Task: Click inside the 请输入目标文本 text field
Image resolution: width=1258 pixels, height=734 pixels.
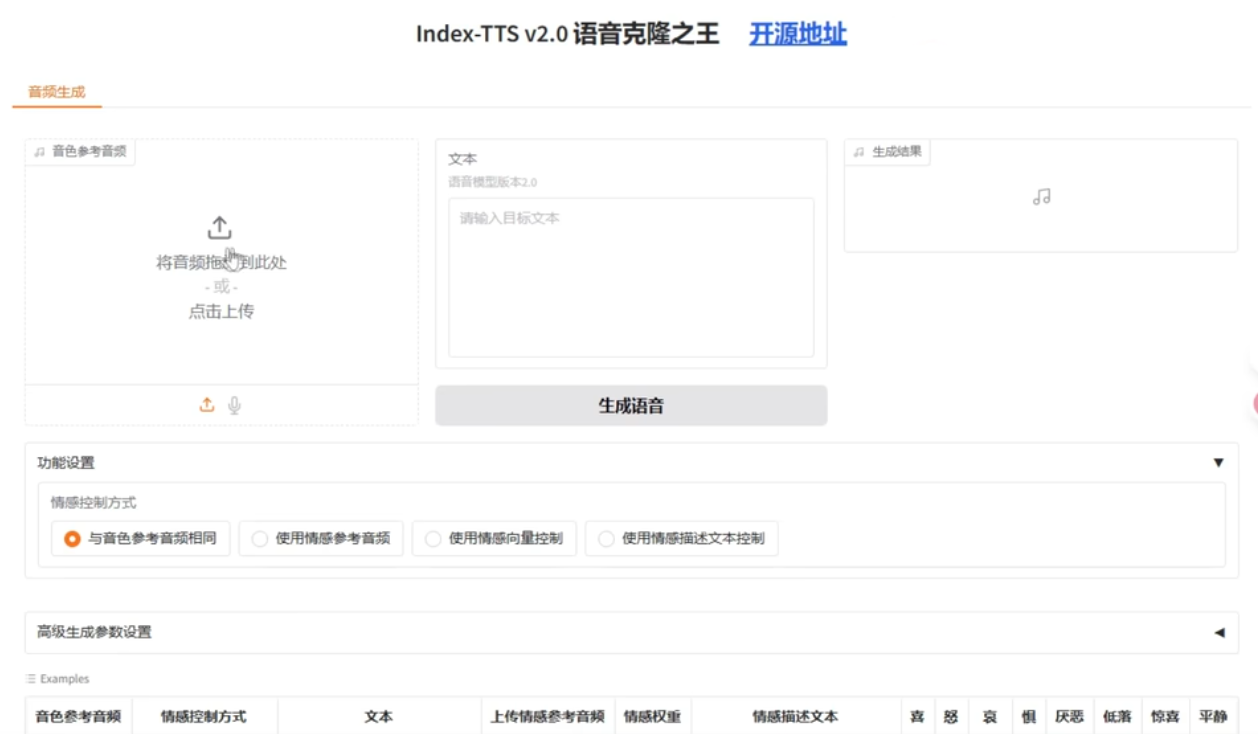Action: pyautogui.click(x=630, y=275)
